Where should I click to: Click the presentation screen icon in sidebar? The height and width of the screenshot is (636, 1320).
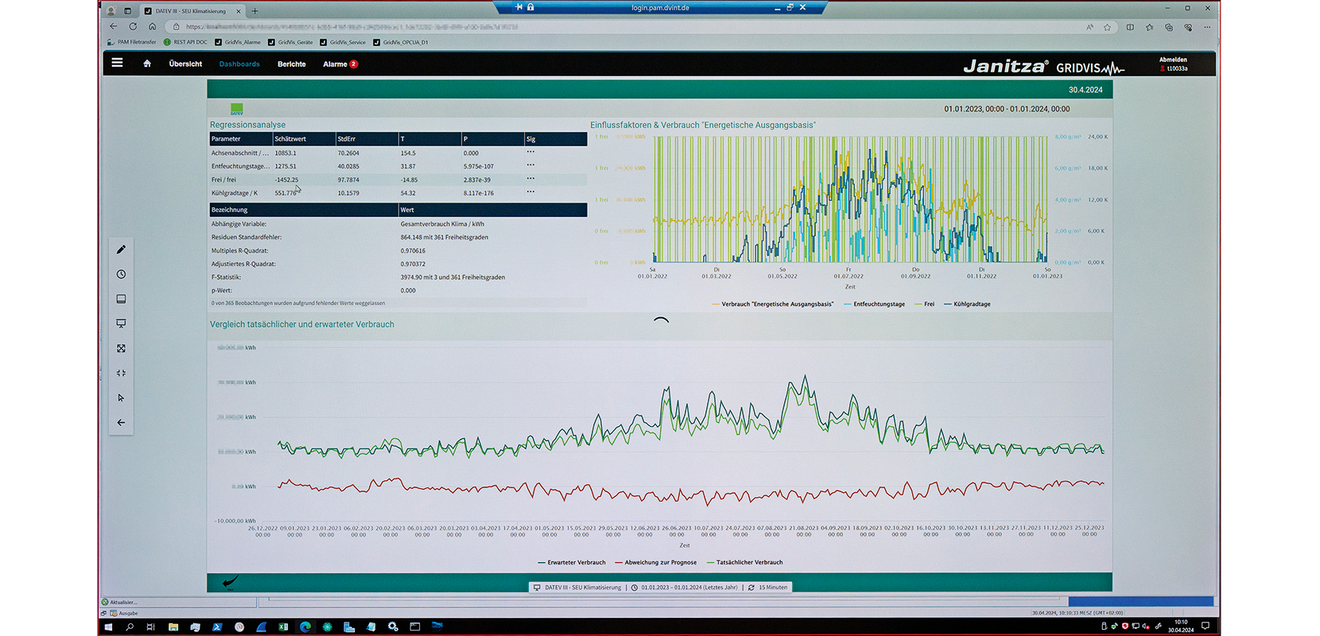click(x=121, y=323)
